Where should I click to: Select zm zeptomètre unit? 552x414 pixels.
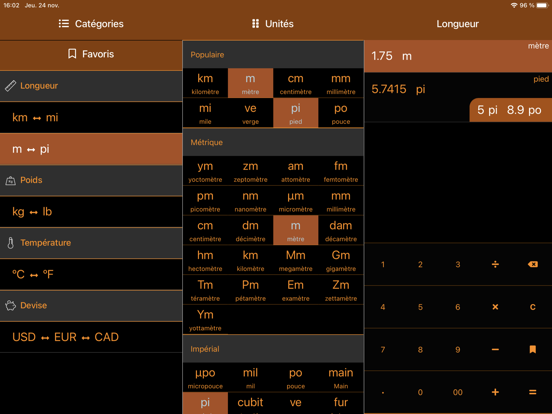pyautogui.click(x=250, y=171)
